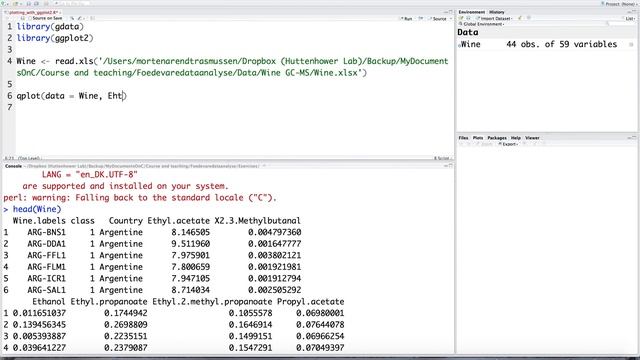Click the save workspace icon in Environment
The height and width of the screenshot is (360, 640).
coord(468,18)
